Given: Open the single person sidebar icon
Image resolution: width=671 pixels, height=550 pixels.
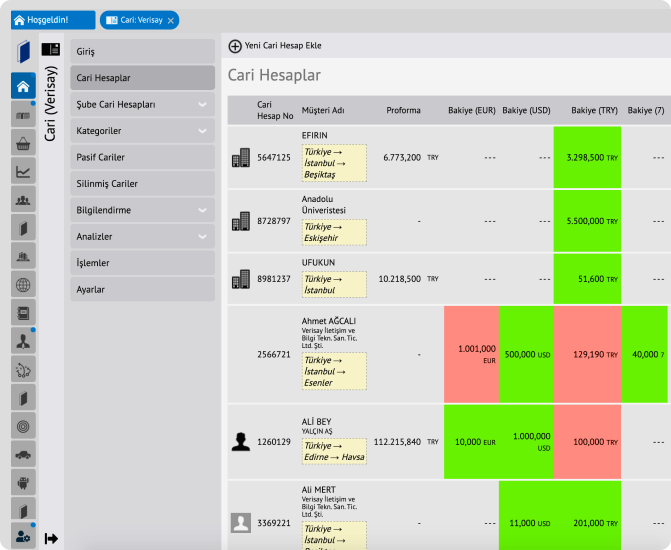Looking at the screenshot, I should [23, 341].
